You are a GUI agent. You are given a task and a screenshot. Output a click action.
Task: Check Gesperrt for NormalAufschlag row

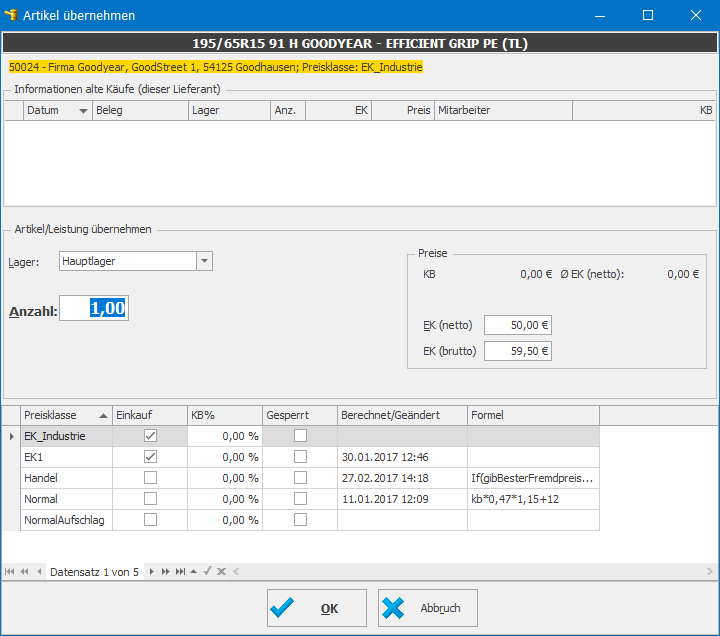(x=300, y=520)
